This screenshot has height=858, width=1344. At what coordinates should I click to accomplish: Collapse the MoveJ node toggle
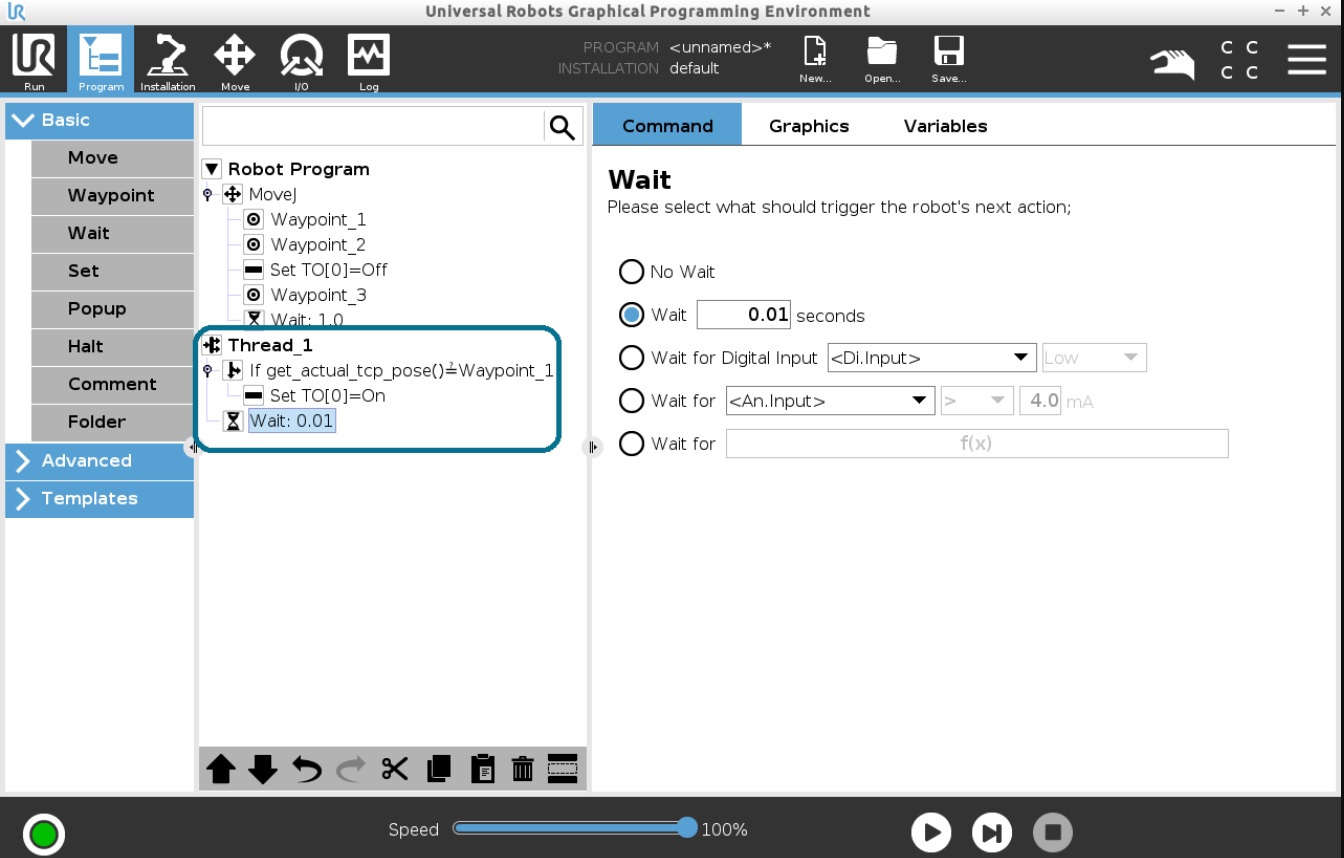tap(208, 194)
